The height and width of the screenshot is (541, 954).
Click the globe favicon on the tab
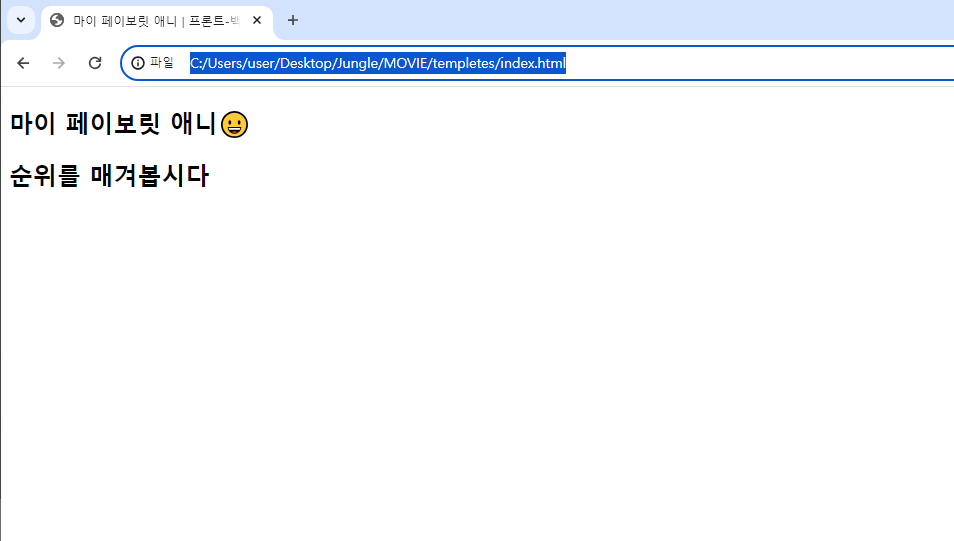[57, 21]
